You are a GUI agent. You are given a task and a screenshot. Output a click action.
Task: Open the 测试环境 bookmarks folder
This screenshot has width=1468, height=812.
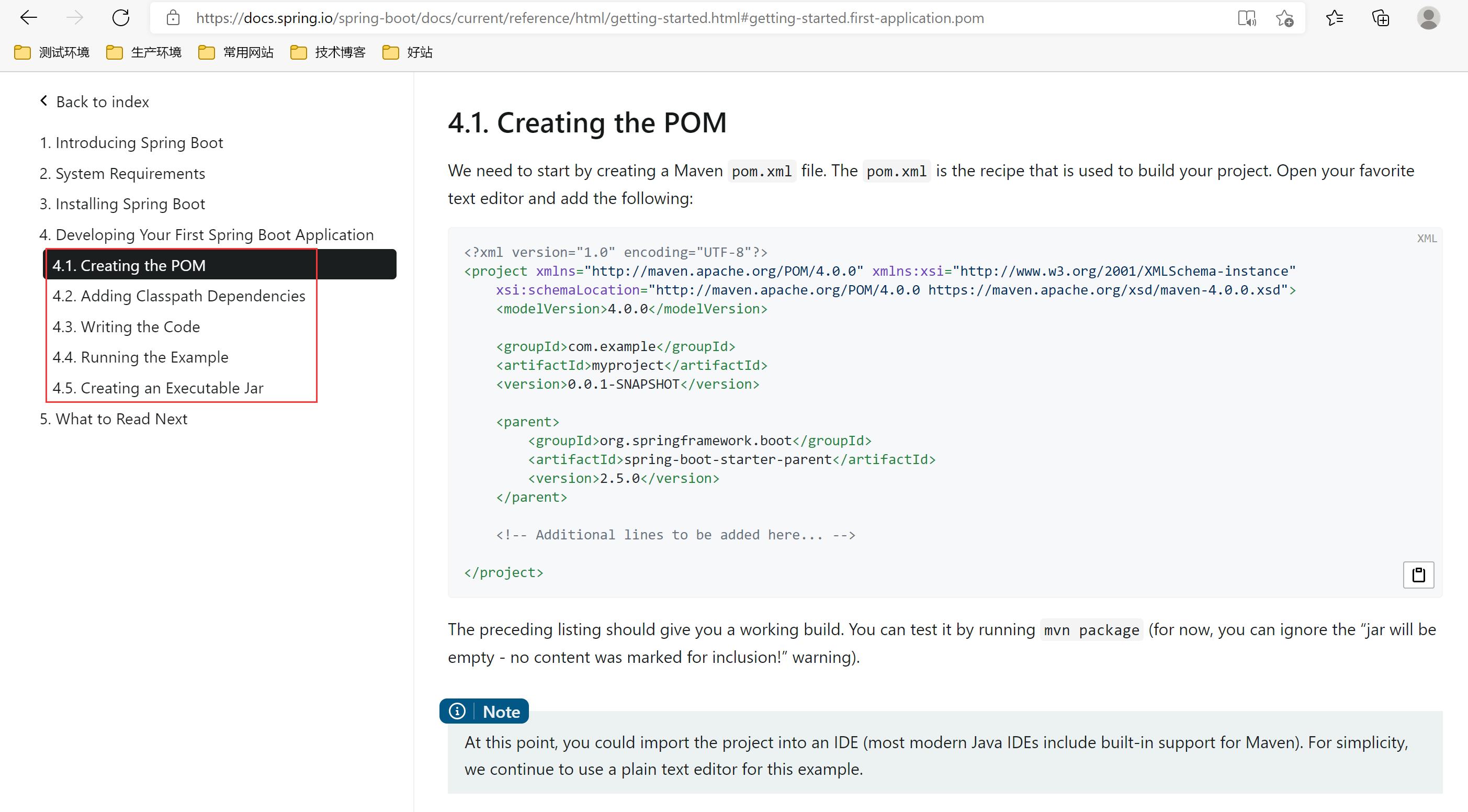[52, 52]
